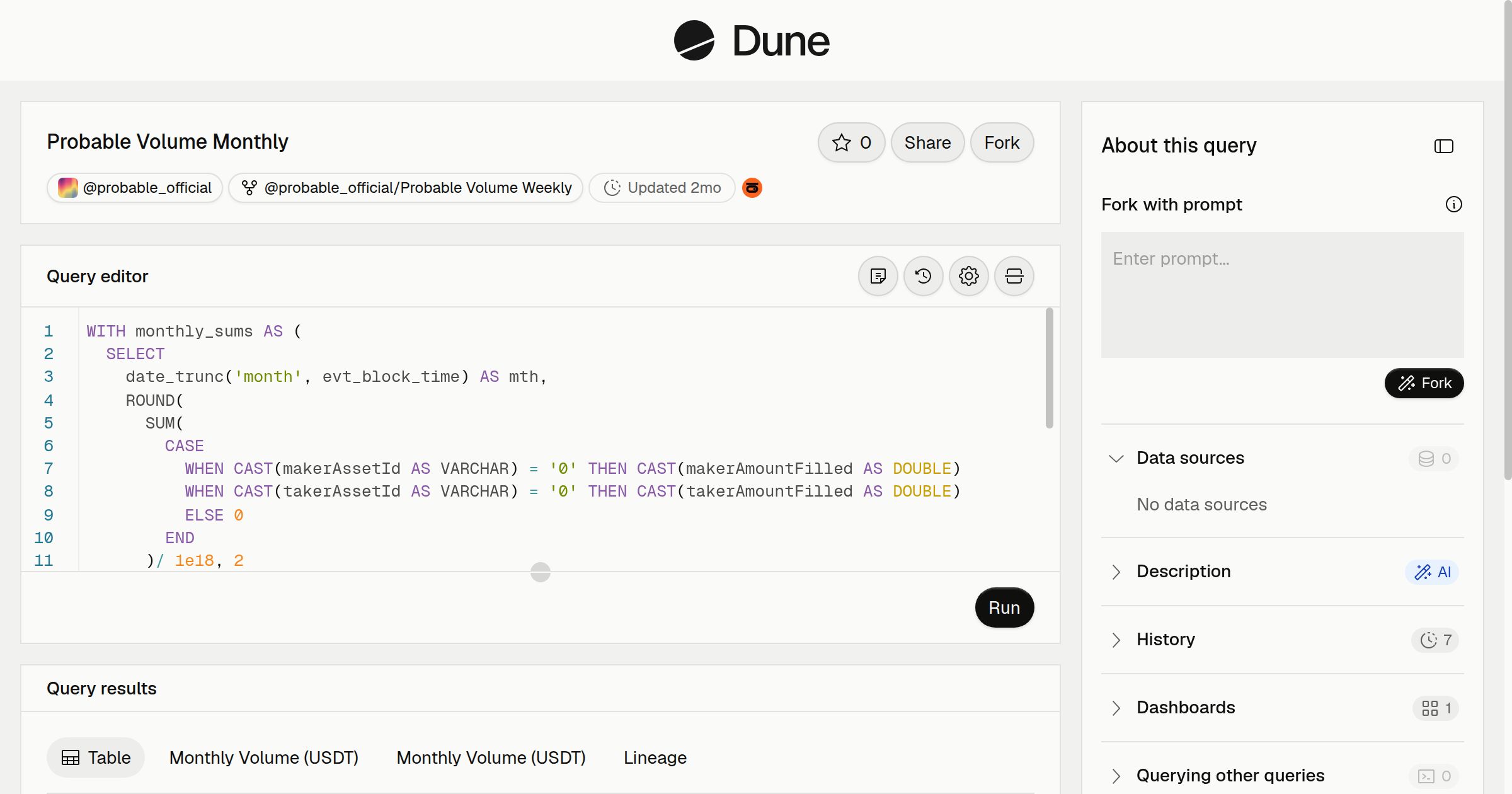Click the query editor vertical scrollbar
The image size is (1512, 794).
1050,368
